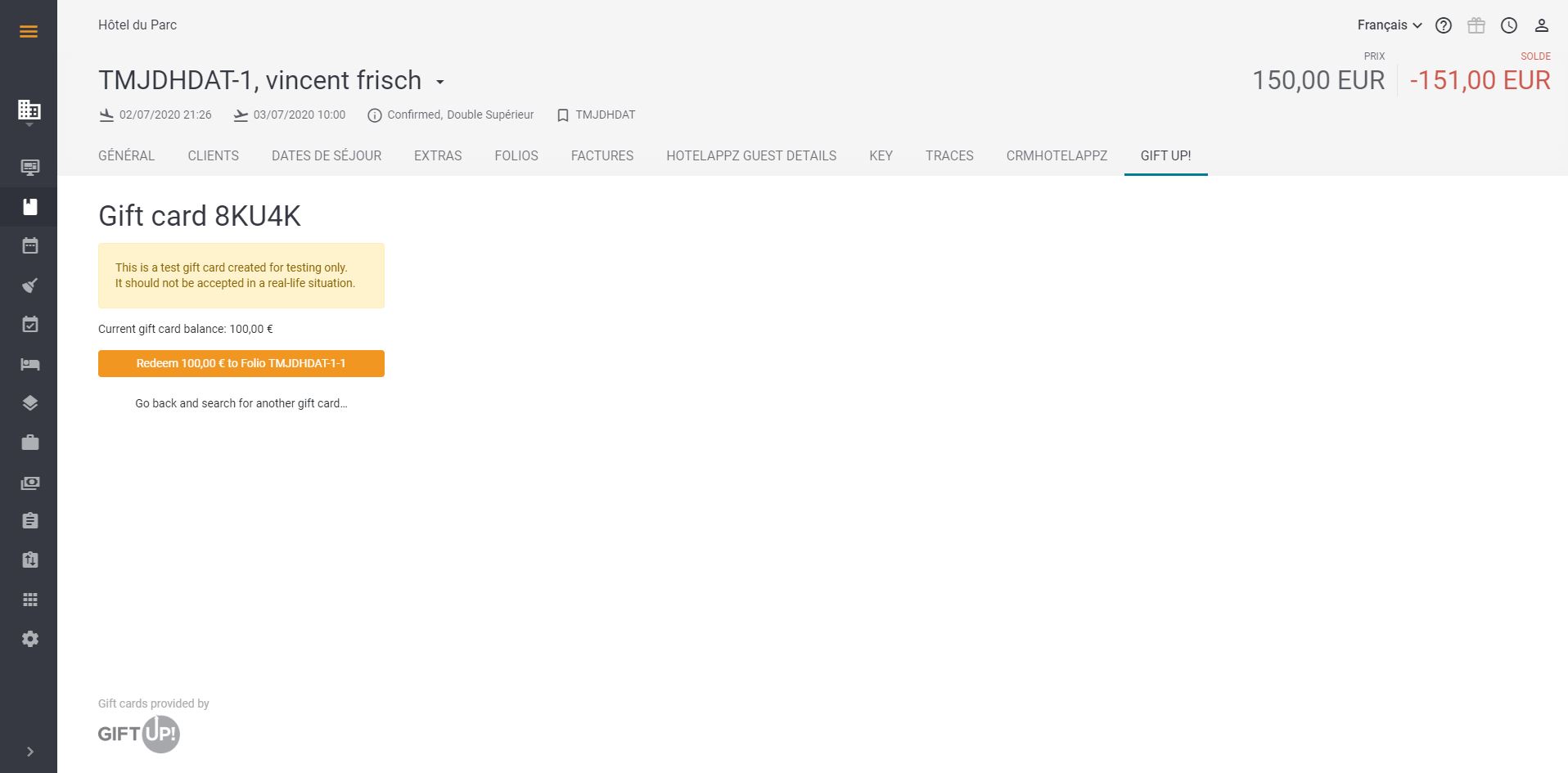Click the -151,00 EUR balance value
1568x773 pixels.
tap(1480, 80)
